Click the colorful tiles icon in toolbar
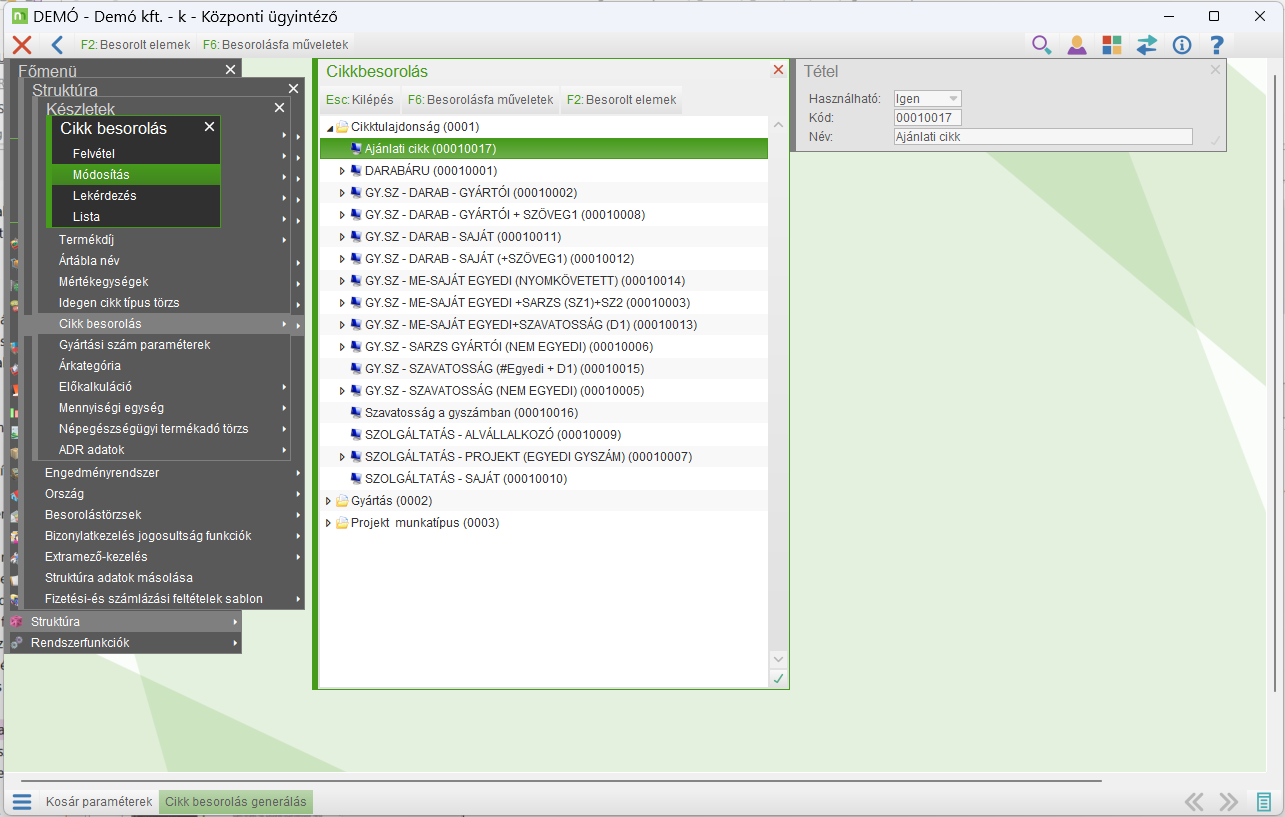Screen dimensions: 1285x817 [1111, 45]
